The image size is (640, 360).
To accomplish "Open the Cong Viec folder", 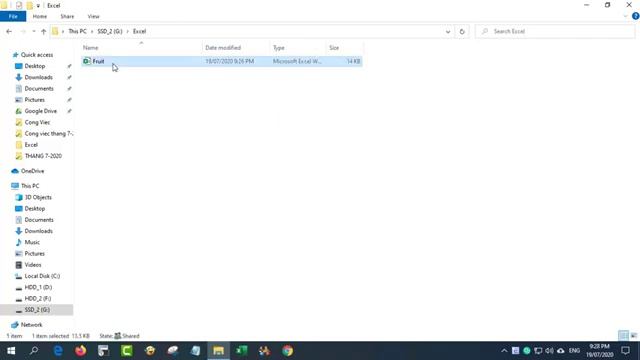I will (x=37, y=122).
